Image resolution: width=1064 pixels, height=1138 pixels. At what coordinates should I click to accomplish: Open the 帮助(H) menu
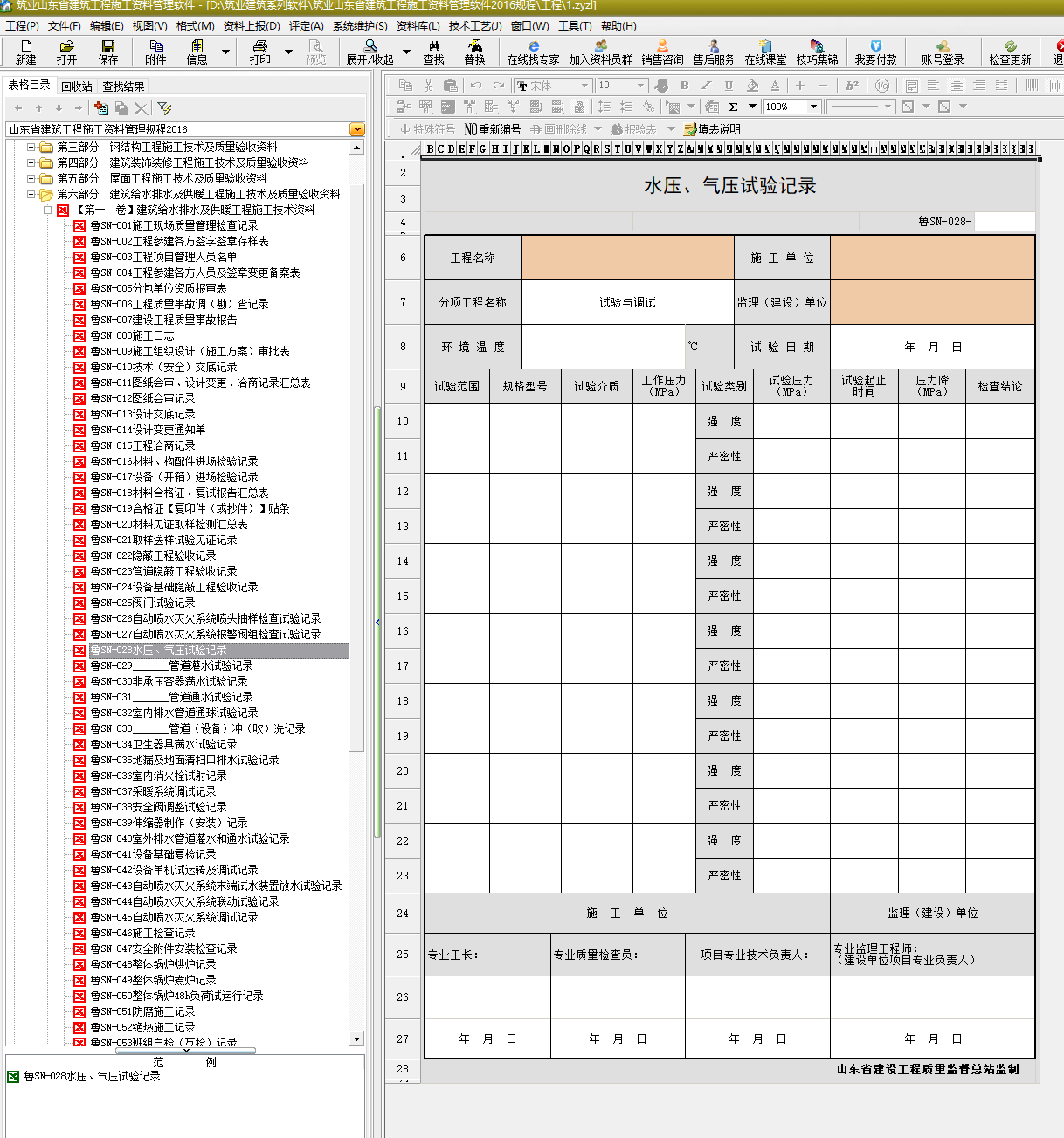[x=618, y=26]
